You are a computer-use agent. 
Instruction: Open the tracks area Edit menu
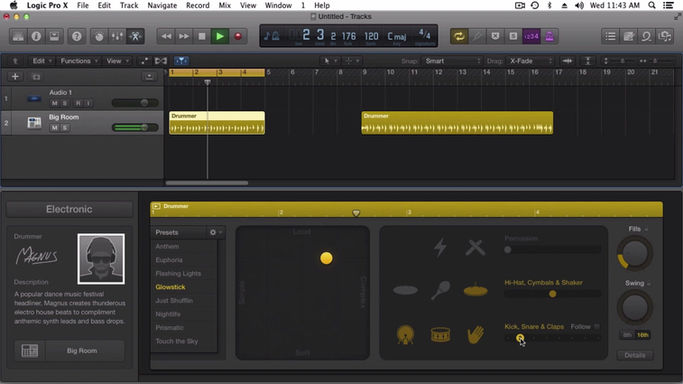[x=41, y=61]
